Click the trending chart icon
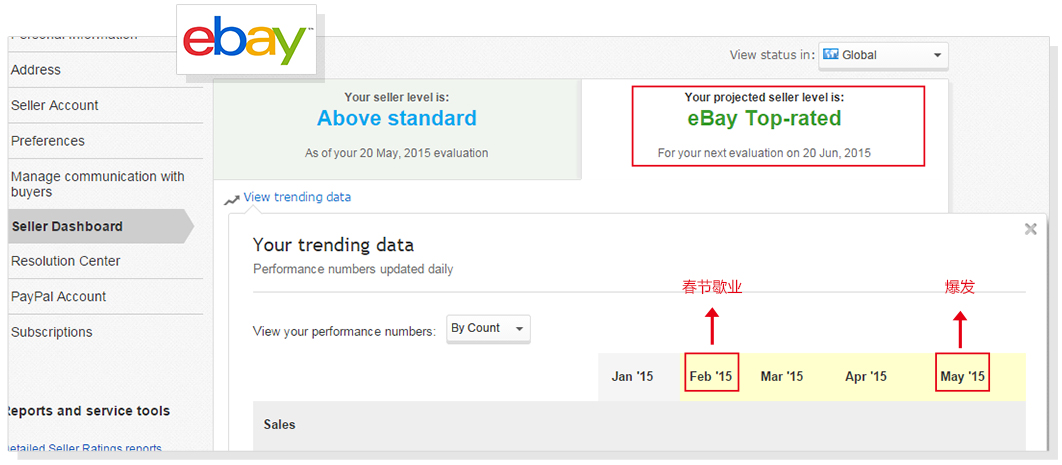This screenshot has height=465, width=1062. click(232, 199)
